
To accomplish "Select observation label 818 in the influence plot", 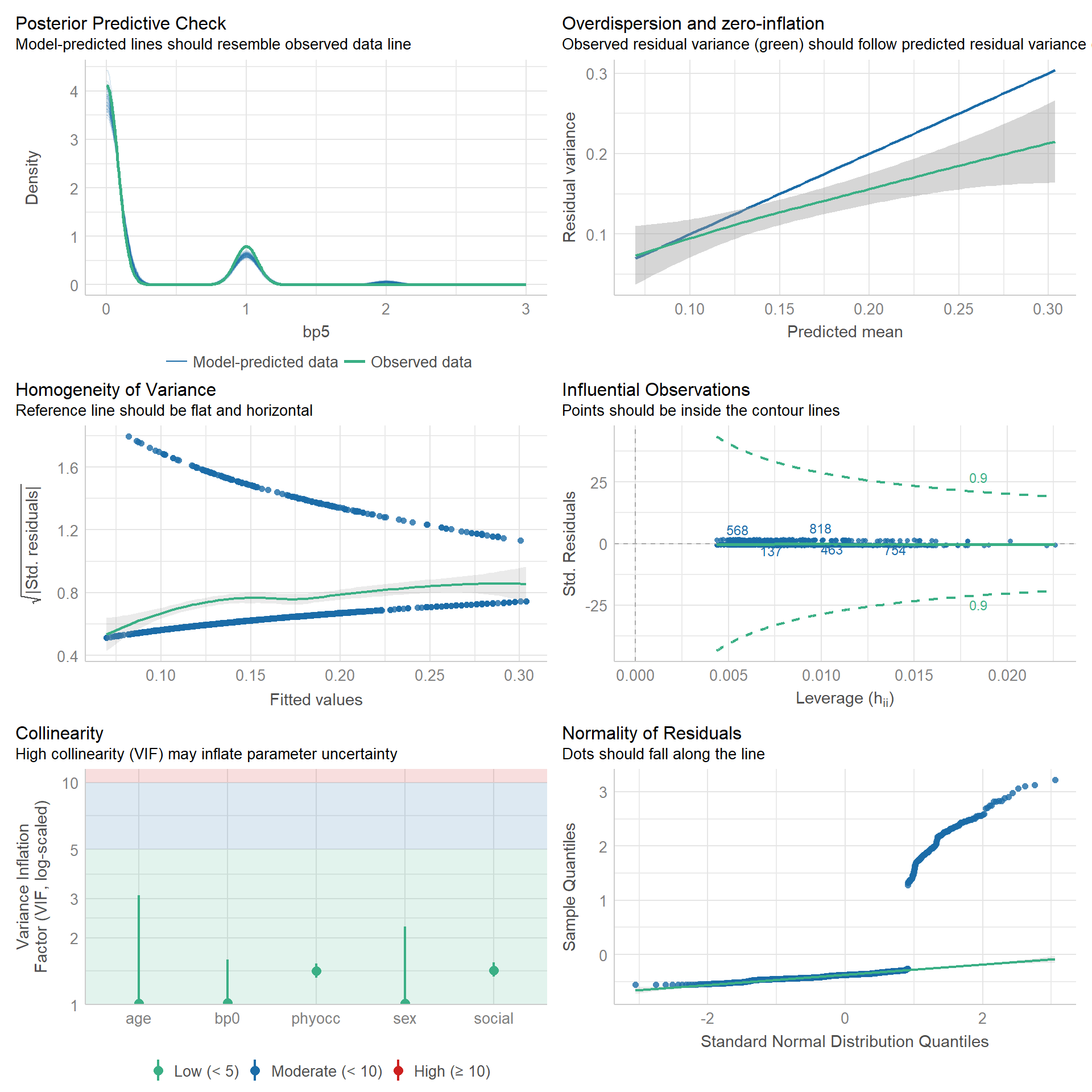I will click(820, 529).
